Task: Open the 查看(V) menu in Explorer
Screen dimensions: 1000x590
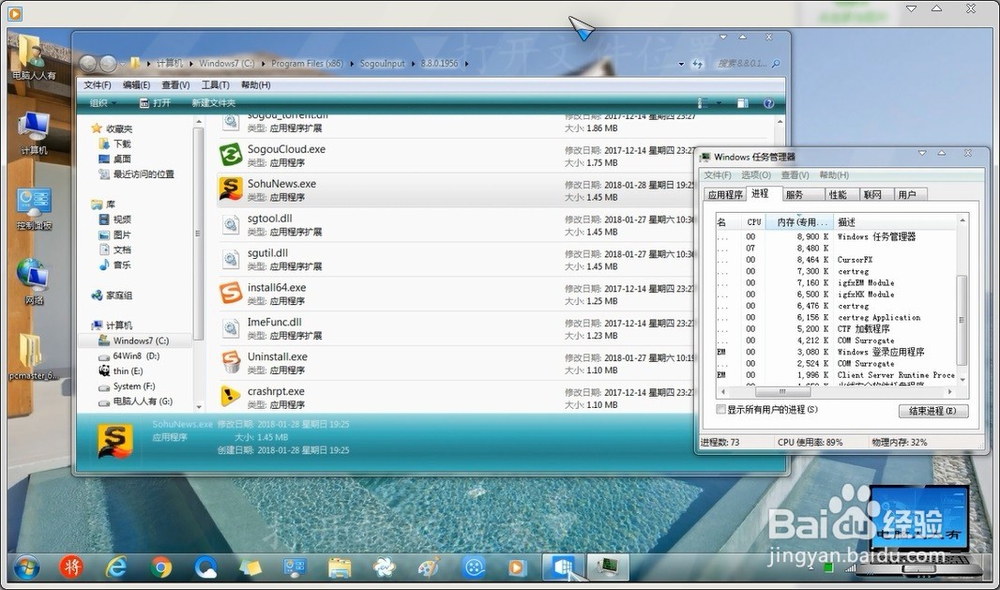Action: [x=175, y=85]
